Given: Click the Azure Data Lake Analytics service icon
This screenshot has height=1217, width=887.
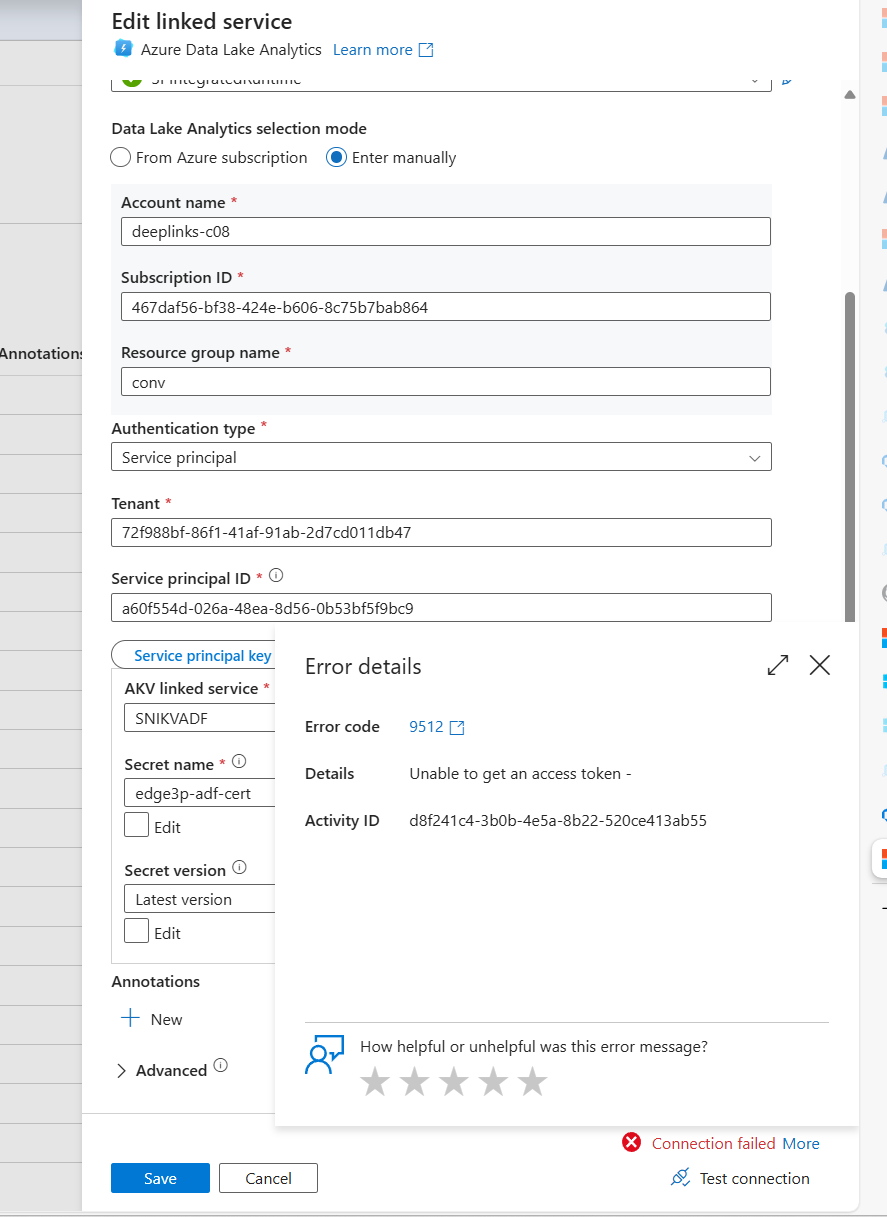Looking at the screenshot, I should [x=123, y=49].
